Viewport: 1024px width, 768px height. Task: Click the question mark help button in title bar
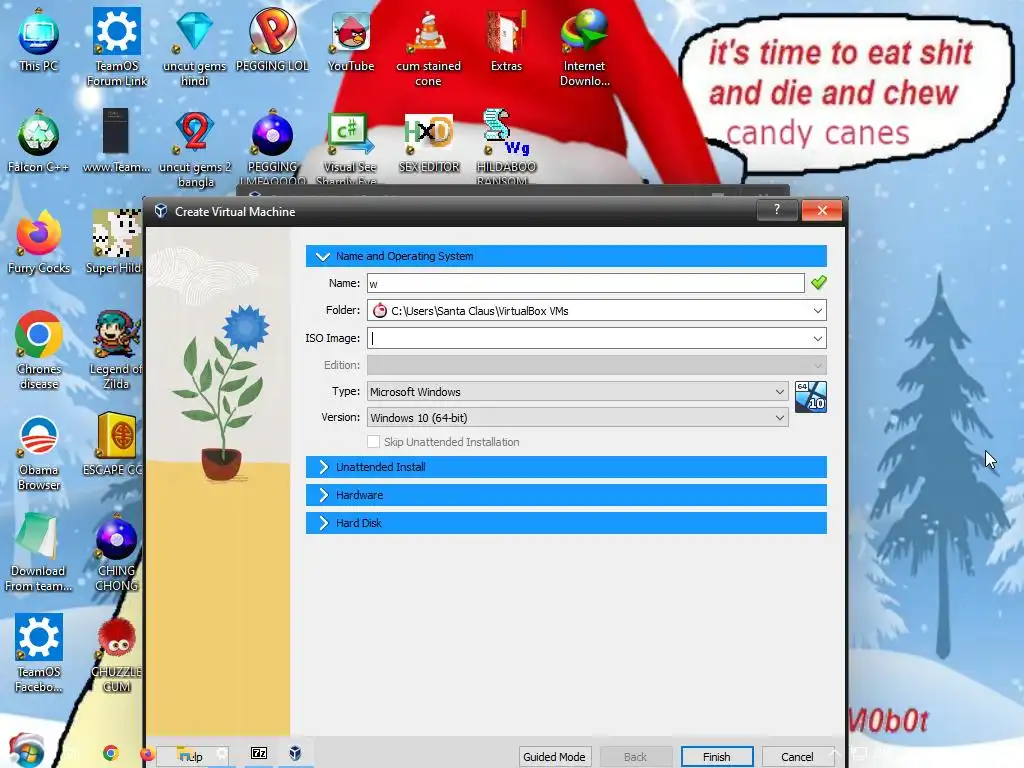[776, 210]
